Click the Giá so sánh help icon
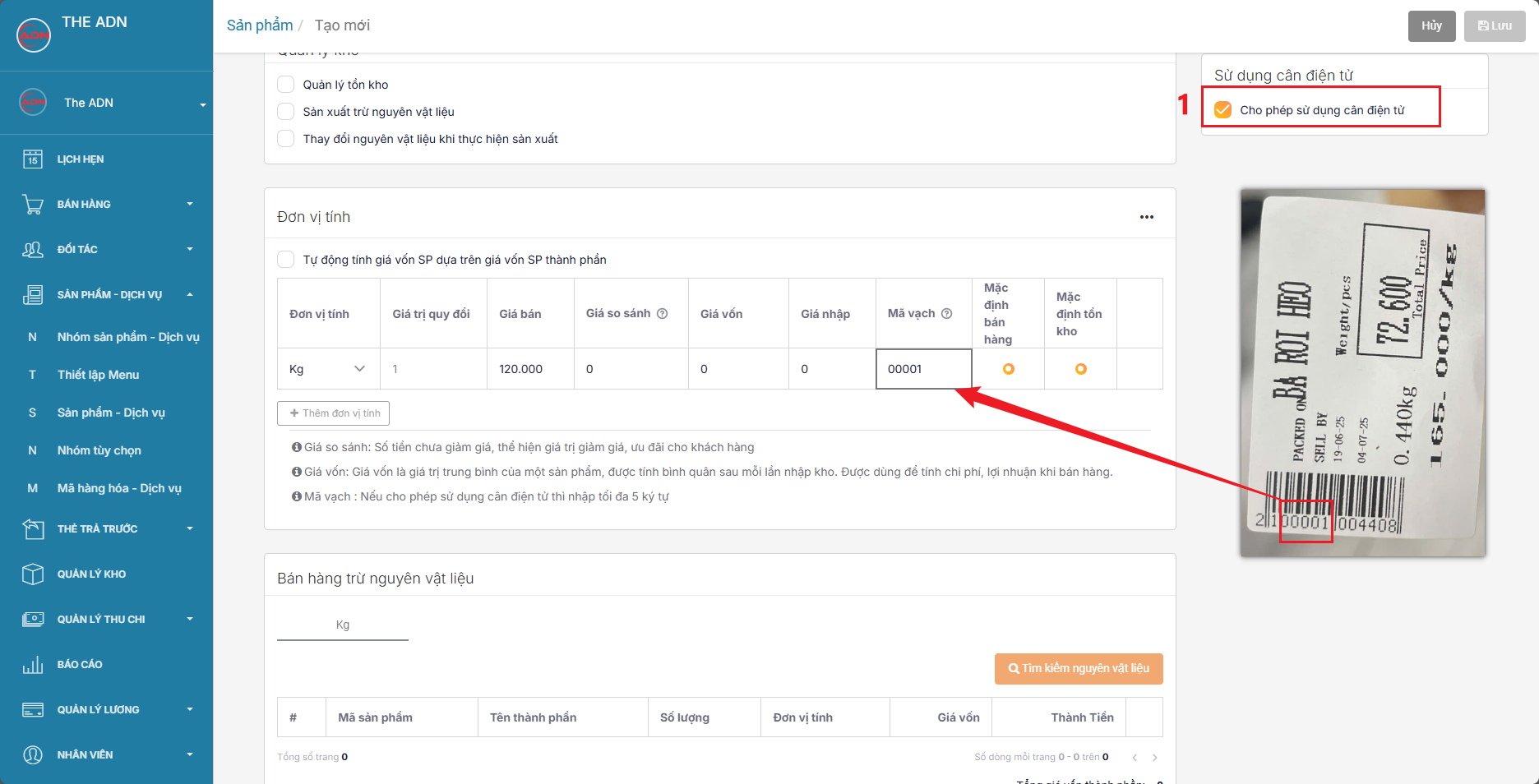This screenshot has height=784, width=1539. click(x=662, y=313)
